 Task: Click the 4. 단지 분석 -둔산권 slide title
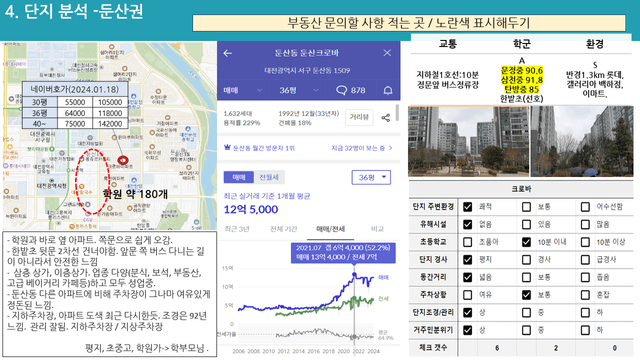(x=74, y=11)
